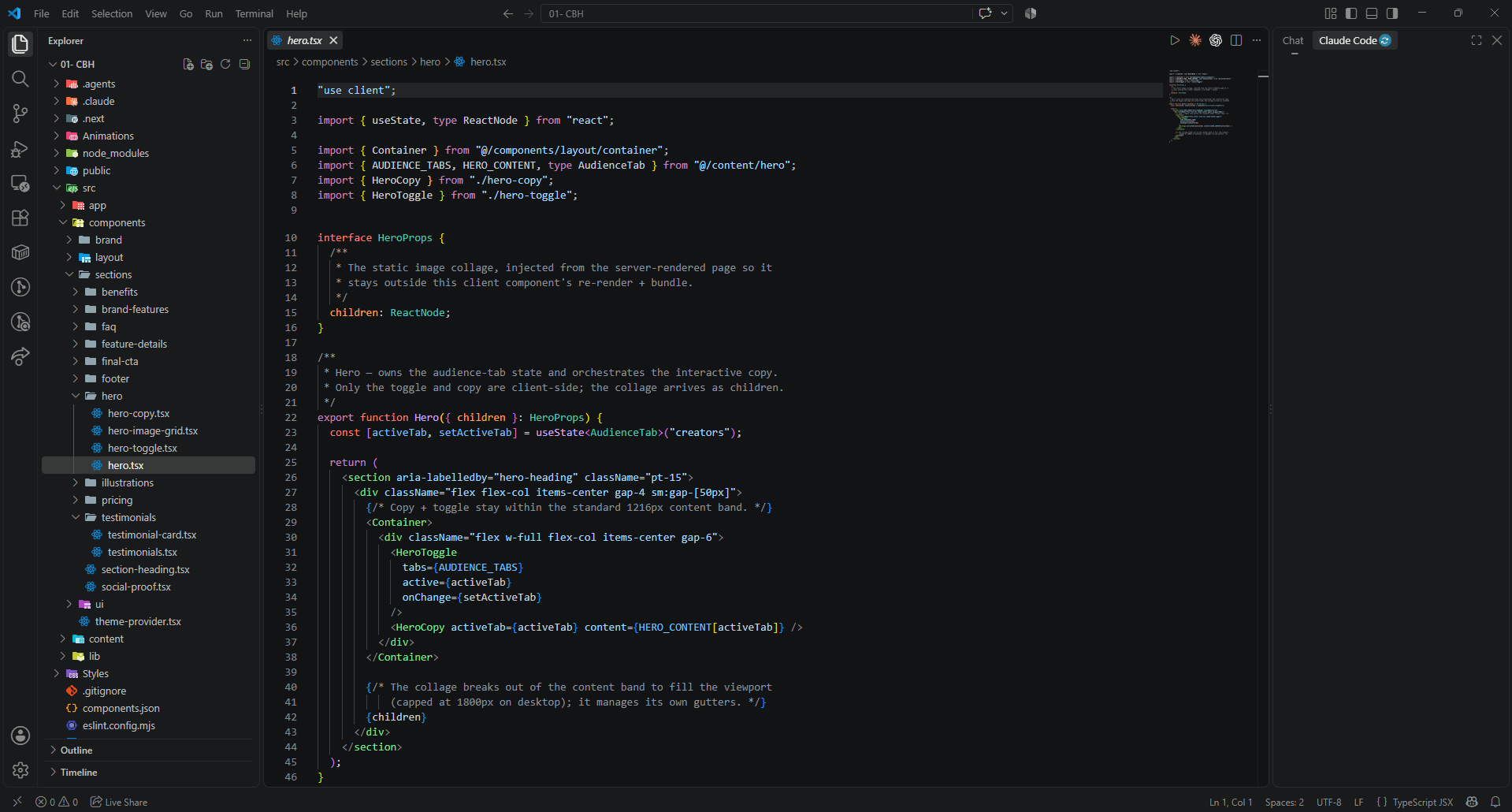The width and height of the screenshot is (1512, 812).
Task: Open the Accounts menu icon
Action: point(20,736)
